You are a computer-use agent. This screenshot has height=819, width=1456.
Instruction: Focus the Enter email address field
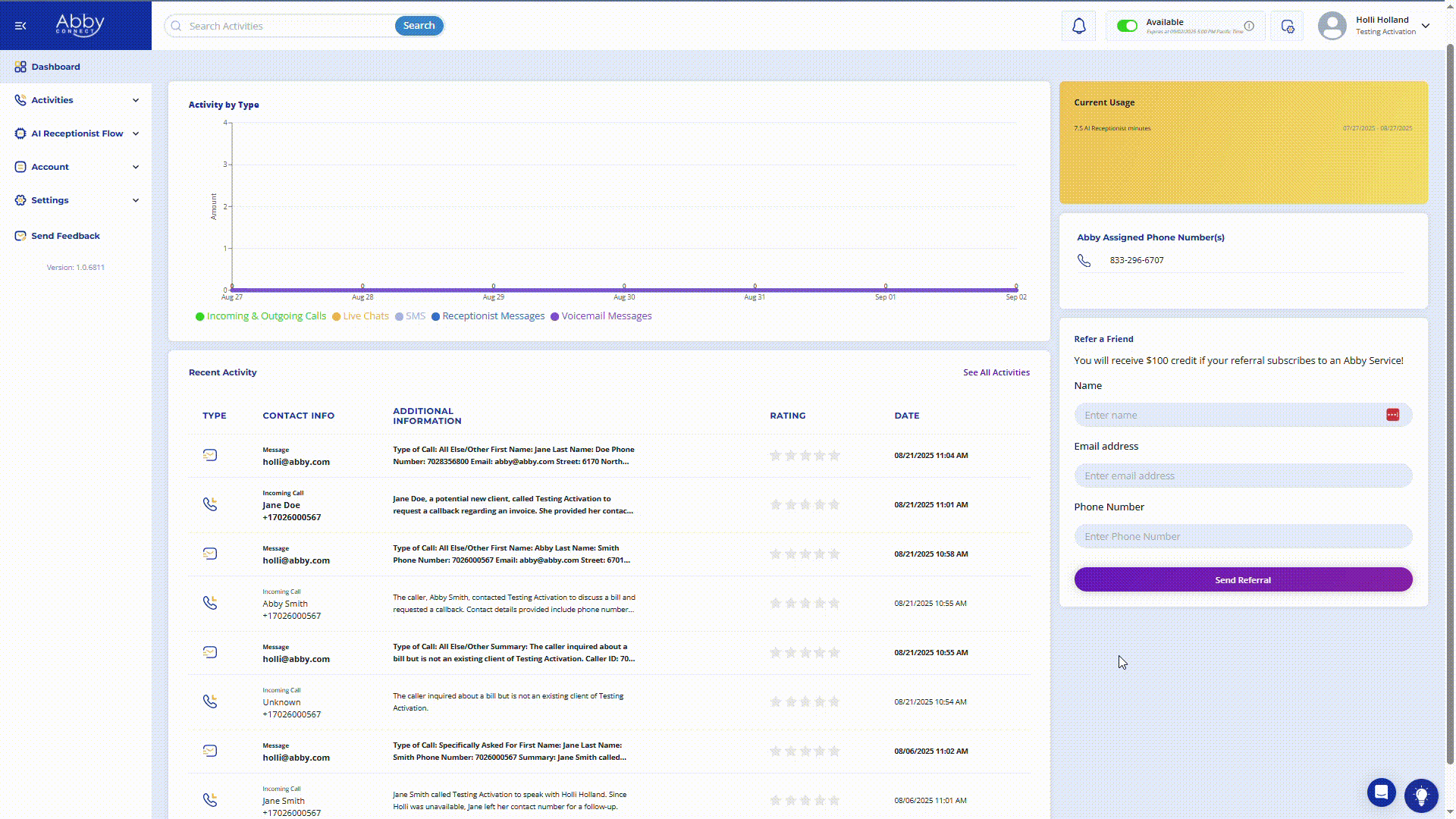[1242, 476]
